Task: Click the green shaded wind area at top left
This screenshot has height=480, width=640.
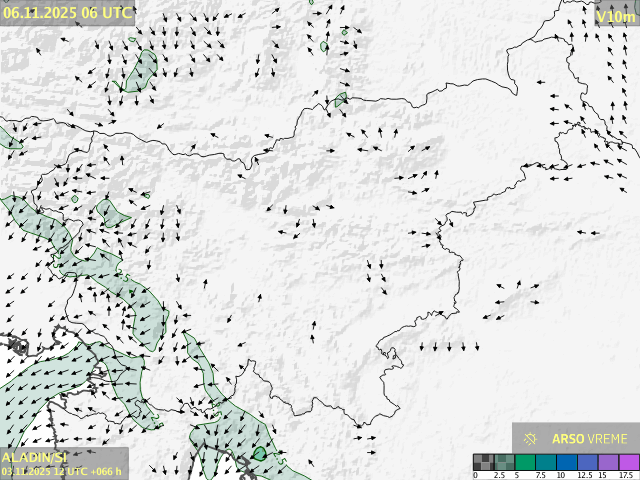Action: tap(142, 72)
